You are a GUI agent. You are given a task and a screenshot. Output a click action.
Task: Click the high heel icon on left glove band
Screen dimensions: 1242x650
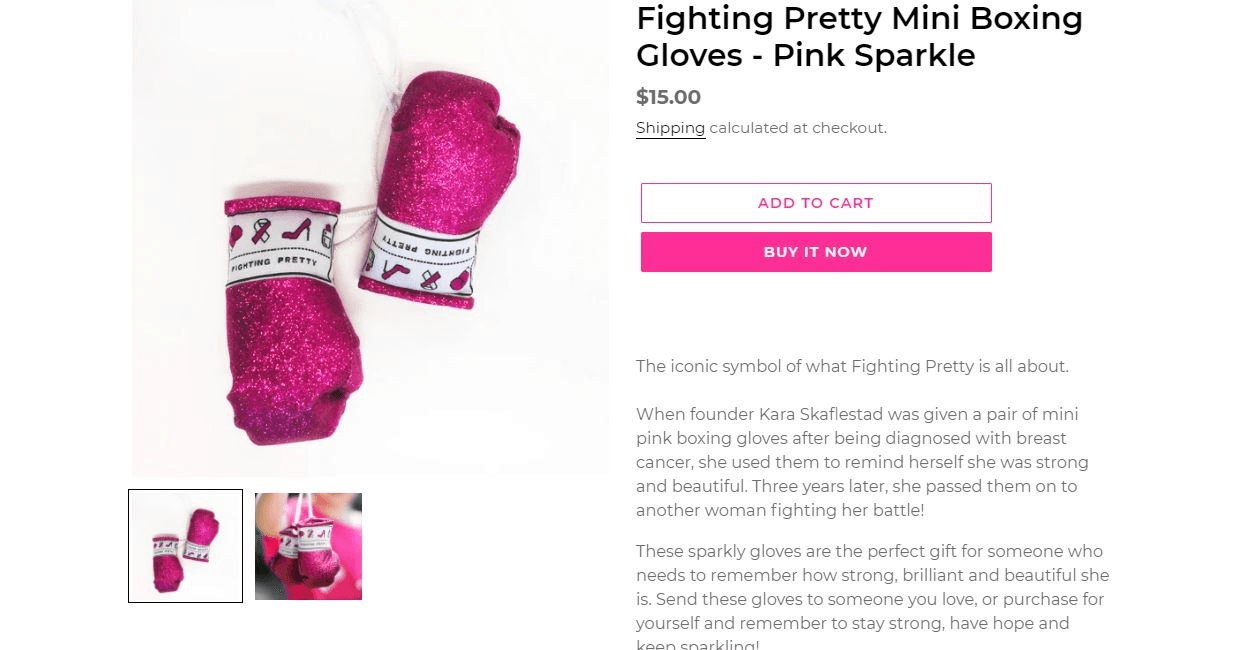coord(298,230)
